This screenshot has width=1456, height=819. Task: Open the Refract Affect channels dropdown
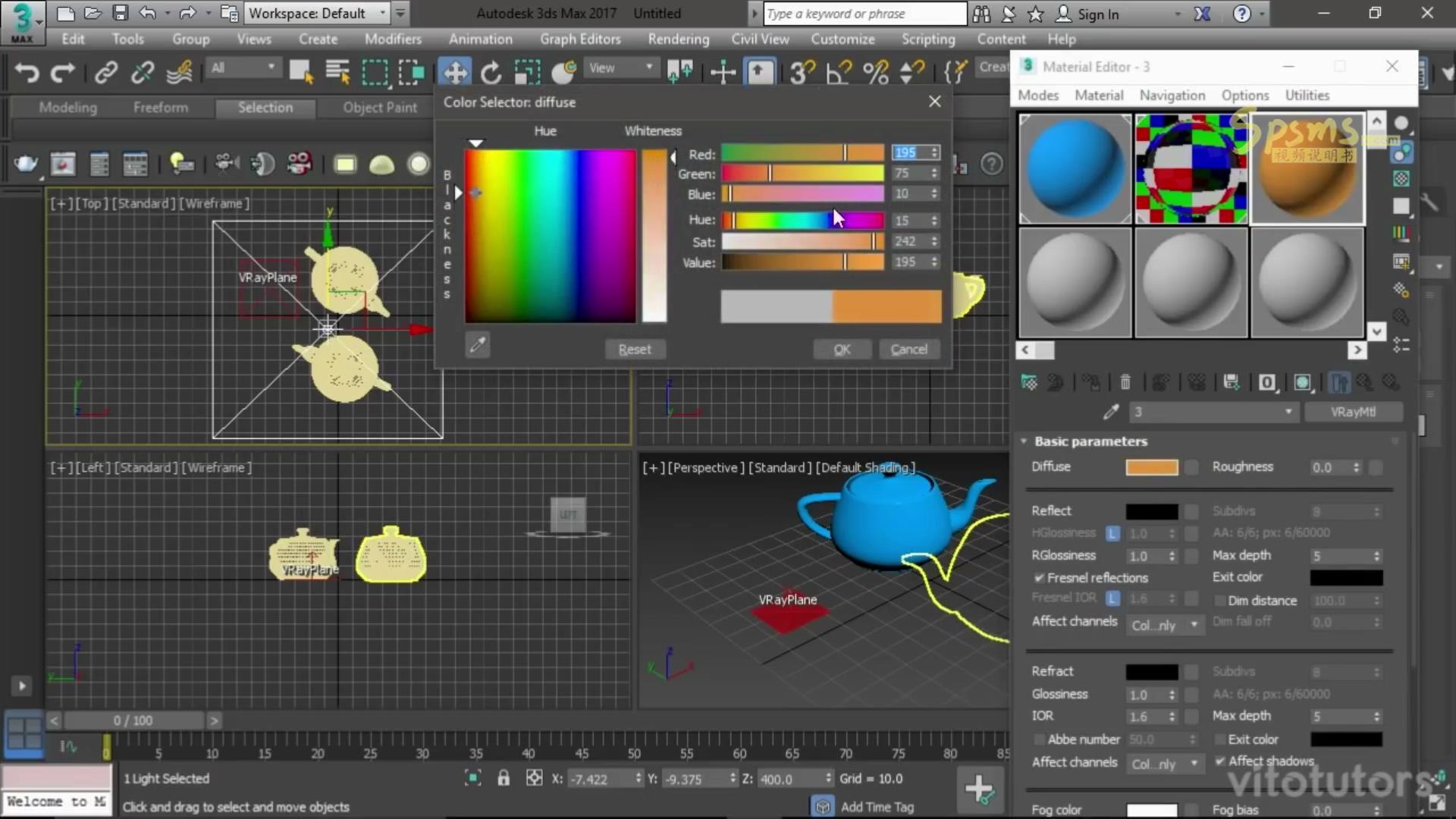point(1164,764)
